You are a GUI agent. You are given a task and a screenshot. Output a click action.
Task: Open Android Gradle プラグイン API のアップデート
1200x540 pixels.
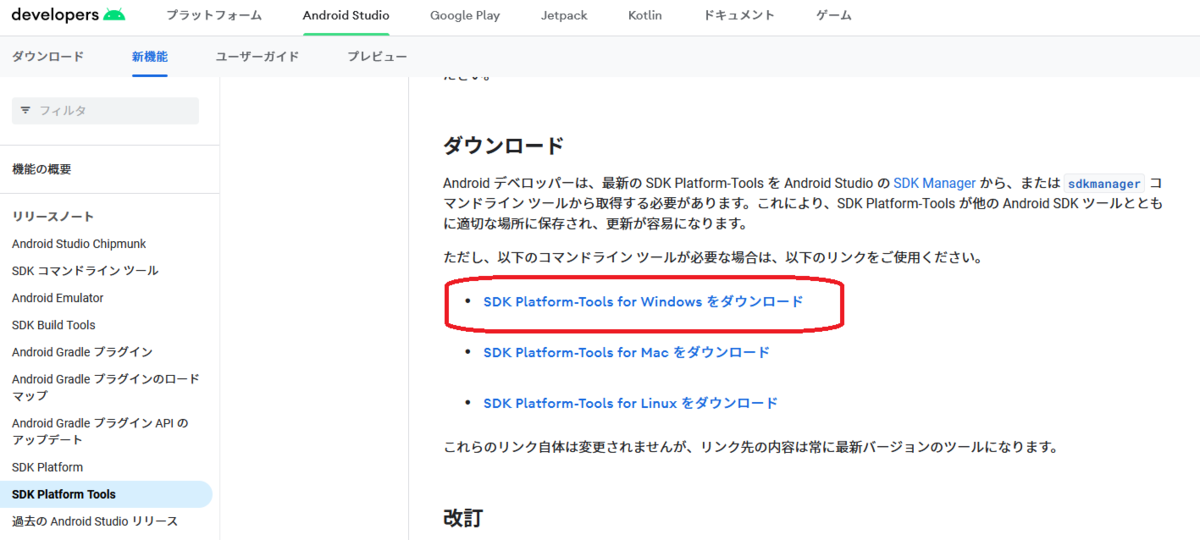[100, 431]
